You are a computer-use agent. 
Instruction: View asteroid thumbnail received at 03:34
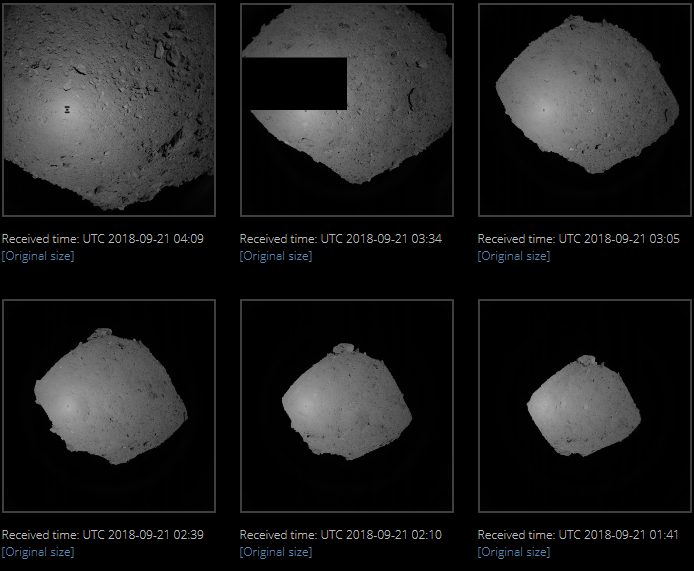347,110
